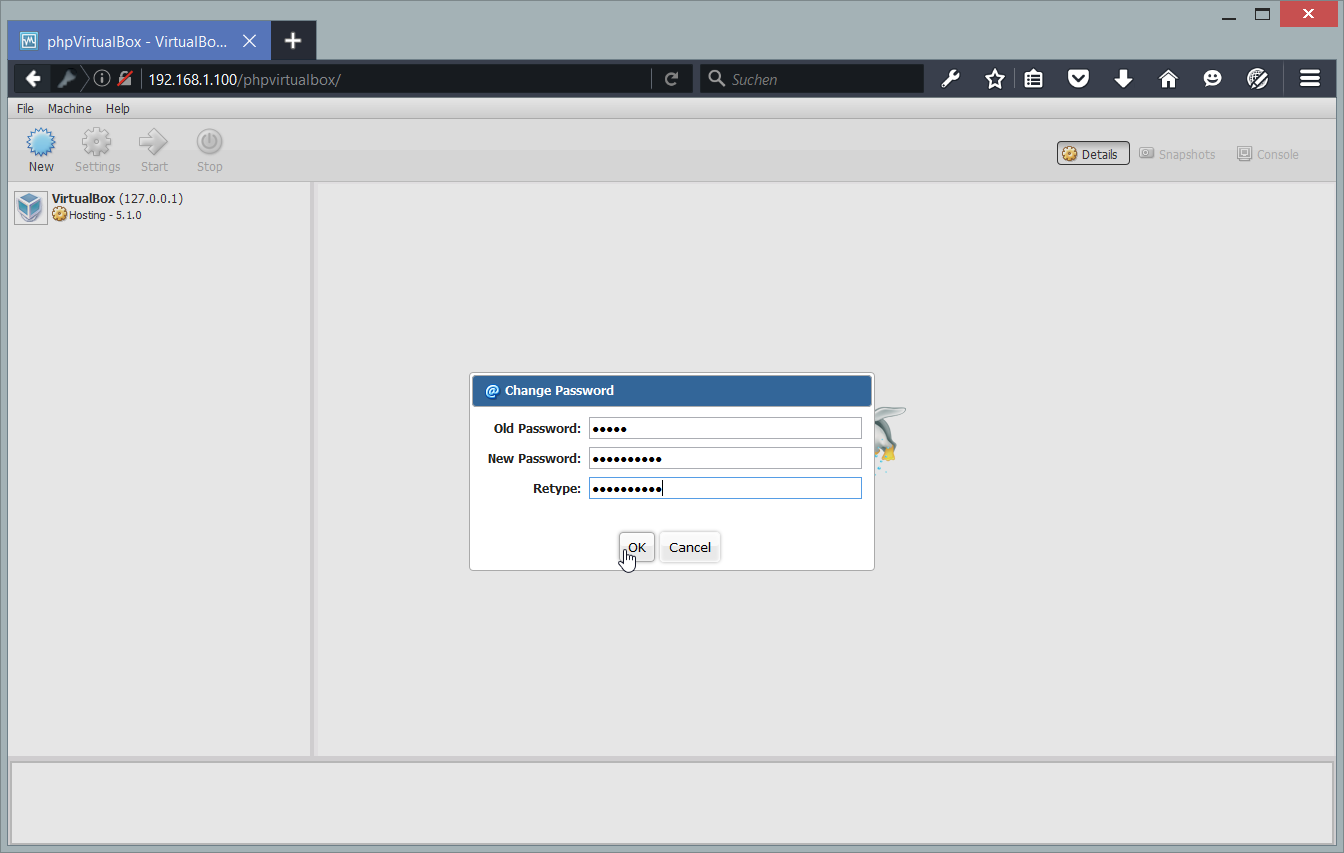
Task: Click the Start arrow toolbar icon
Action: [154, 142]
